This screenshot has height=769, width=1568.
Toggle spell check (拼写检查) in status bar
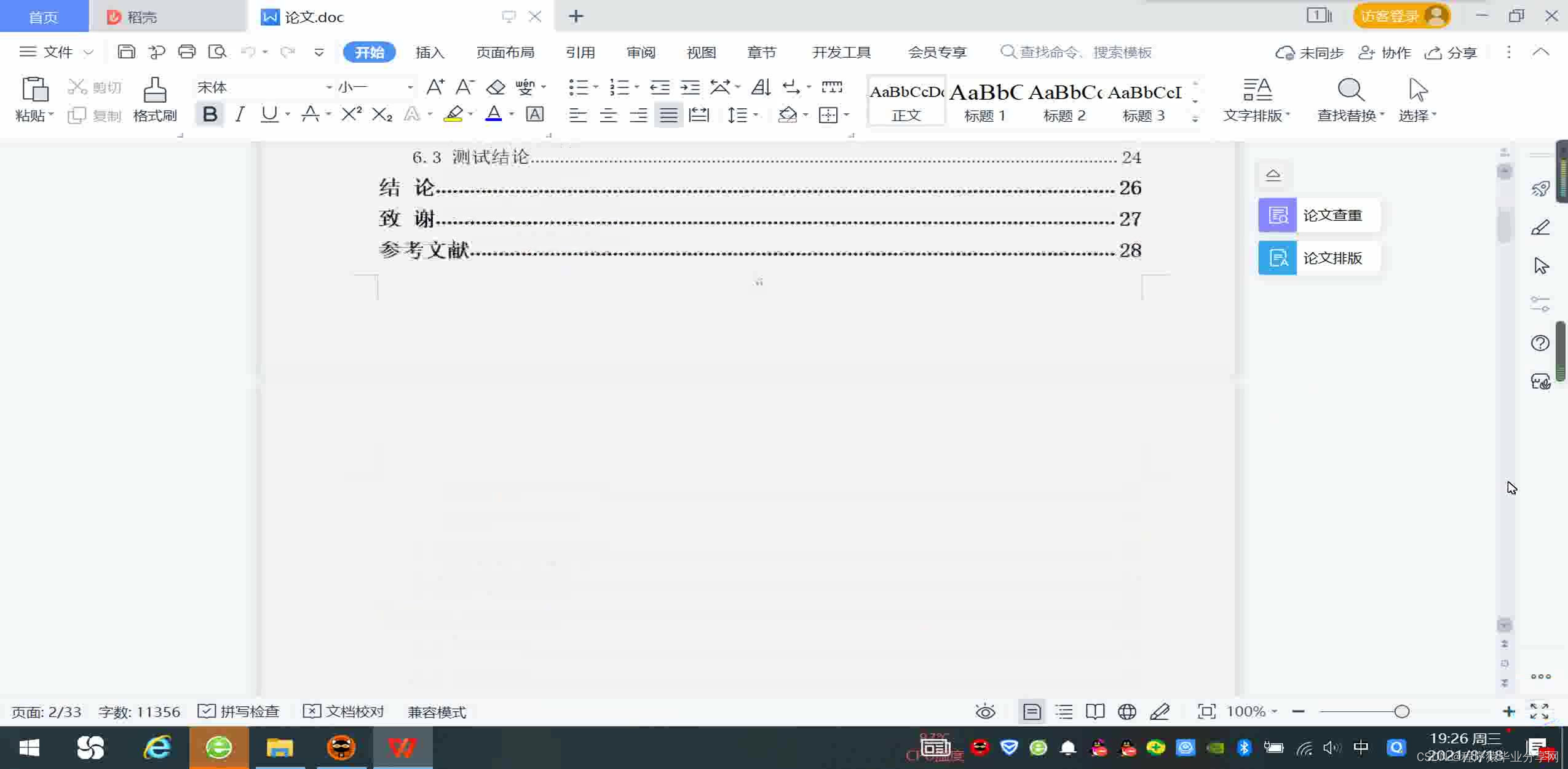[239, 712]
